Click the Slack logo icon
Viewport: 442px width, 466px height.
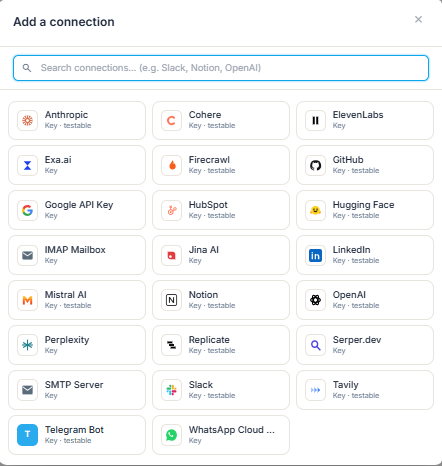(x=171, y=390)
